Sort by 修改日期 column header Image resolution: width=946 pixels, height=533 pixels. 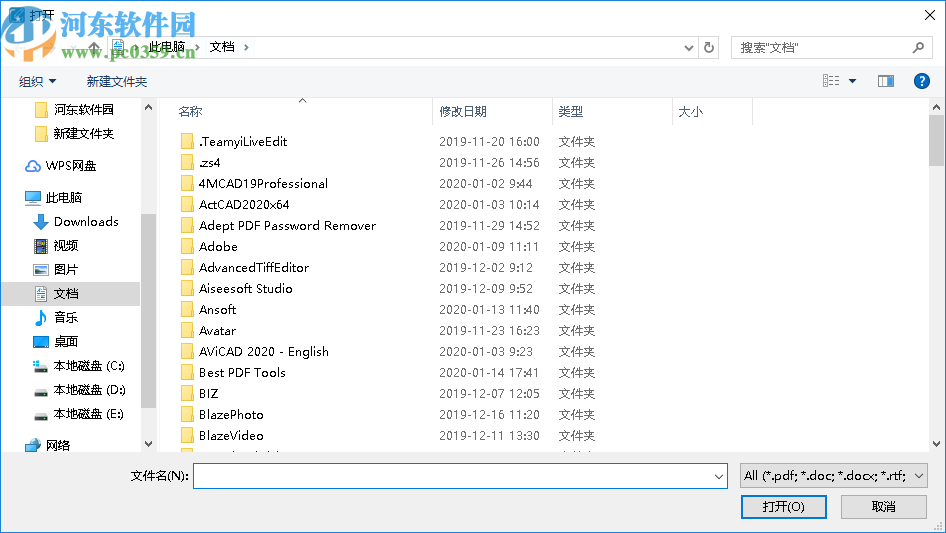tap(463, 112)
